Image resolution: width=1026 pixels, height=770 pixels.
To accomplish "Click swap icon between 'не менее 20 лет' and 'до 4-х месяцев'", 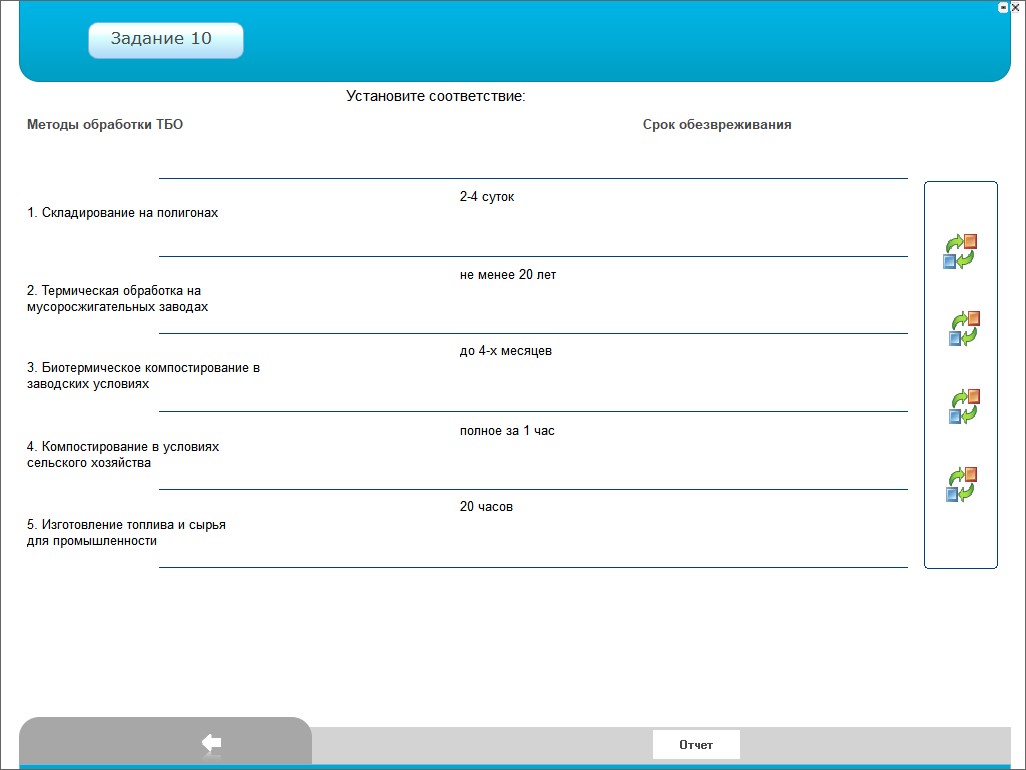I will (x=964, y=328).
